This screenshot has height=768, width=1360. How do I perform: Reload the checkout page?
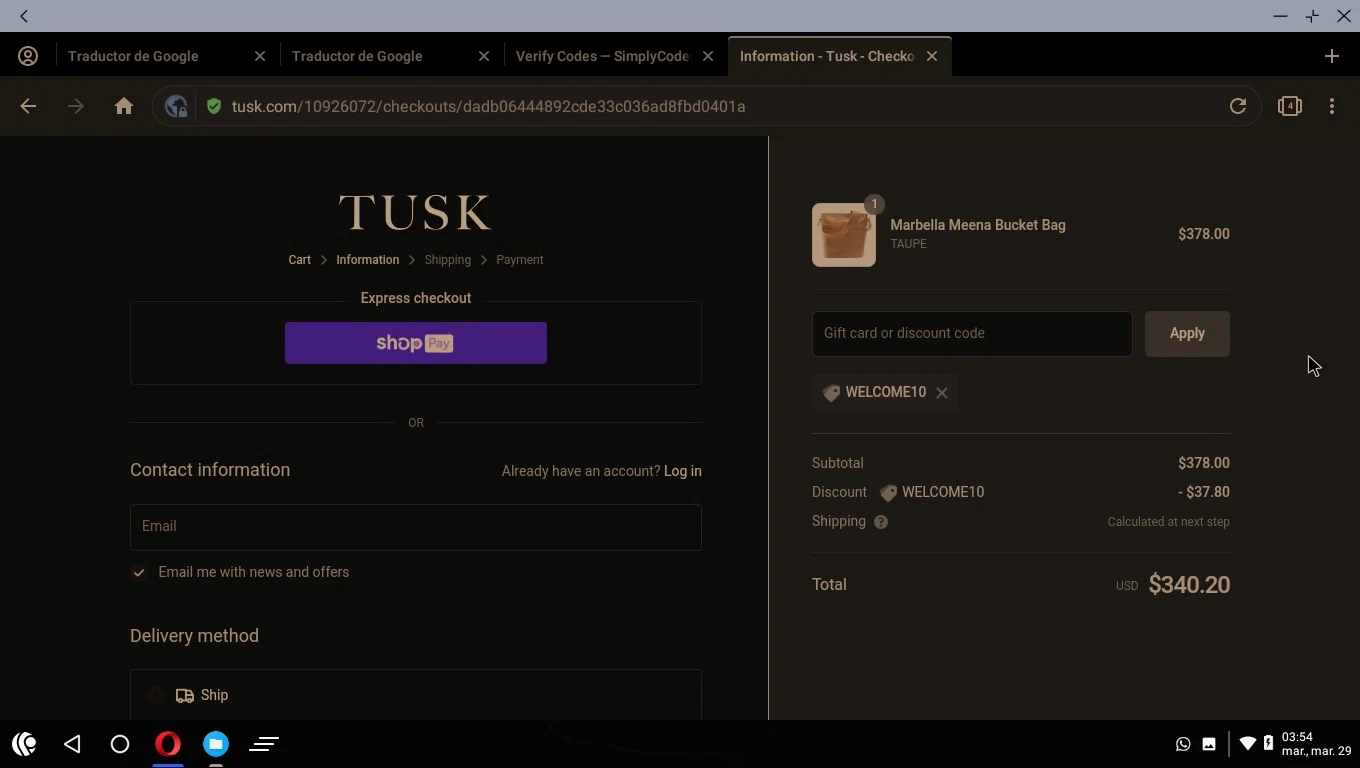pyautogui.click(x=1238, y=106)
